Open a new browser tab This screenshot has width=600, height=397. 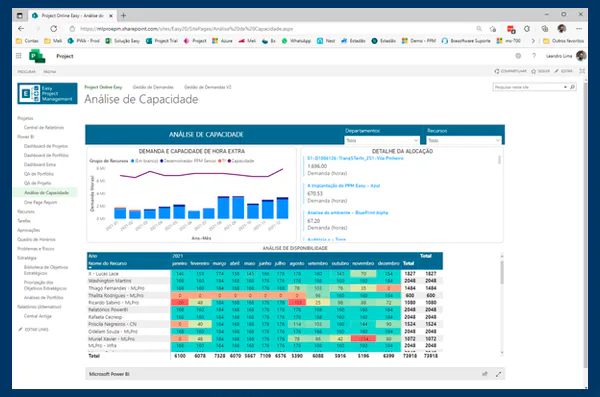tap(123, 16)
